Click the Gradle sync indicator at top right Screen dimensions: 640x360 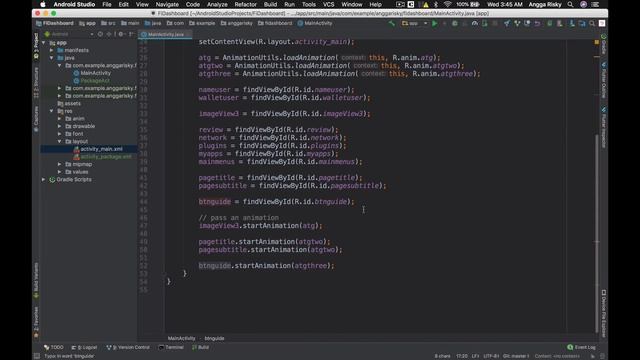point(603,36)
